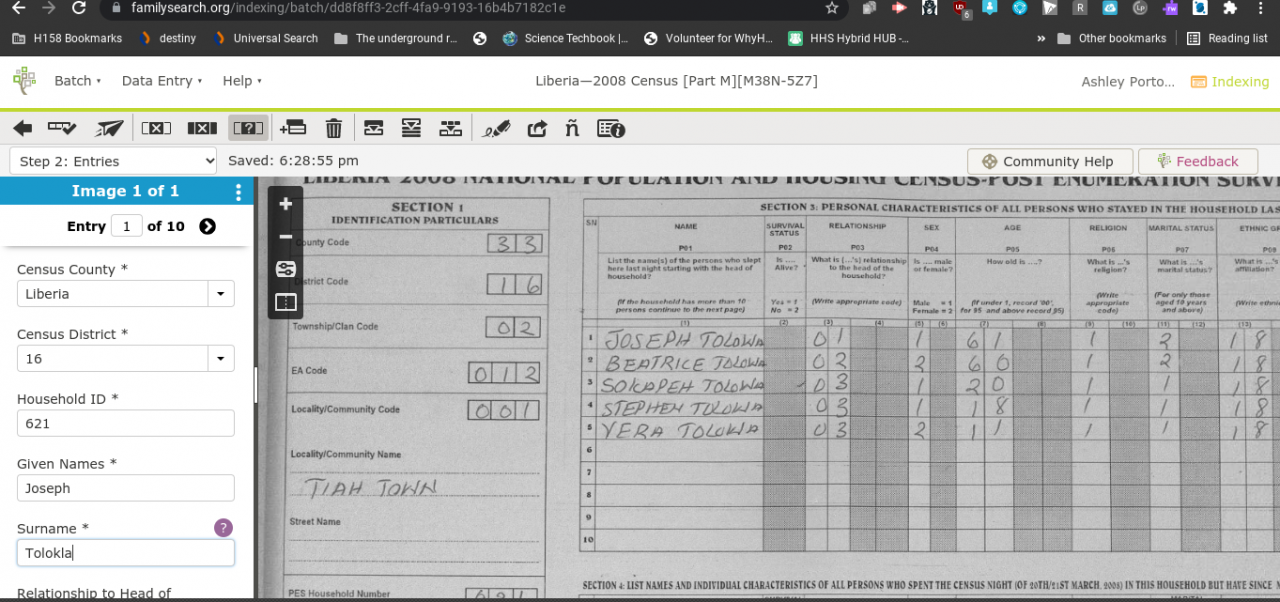The image size is (1280, 602).
Task: Open the Volunteer for WhyH... bookmark
Action: [708, 39]
